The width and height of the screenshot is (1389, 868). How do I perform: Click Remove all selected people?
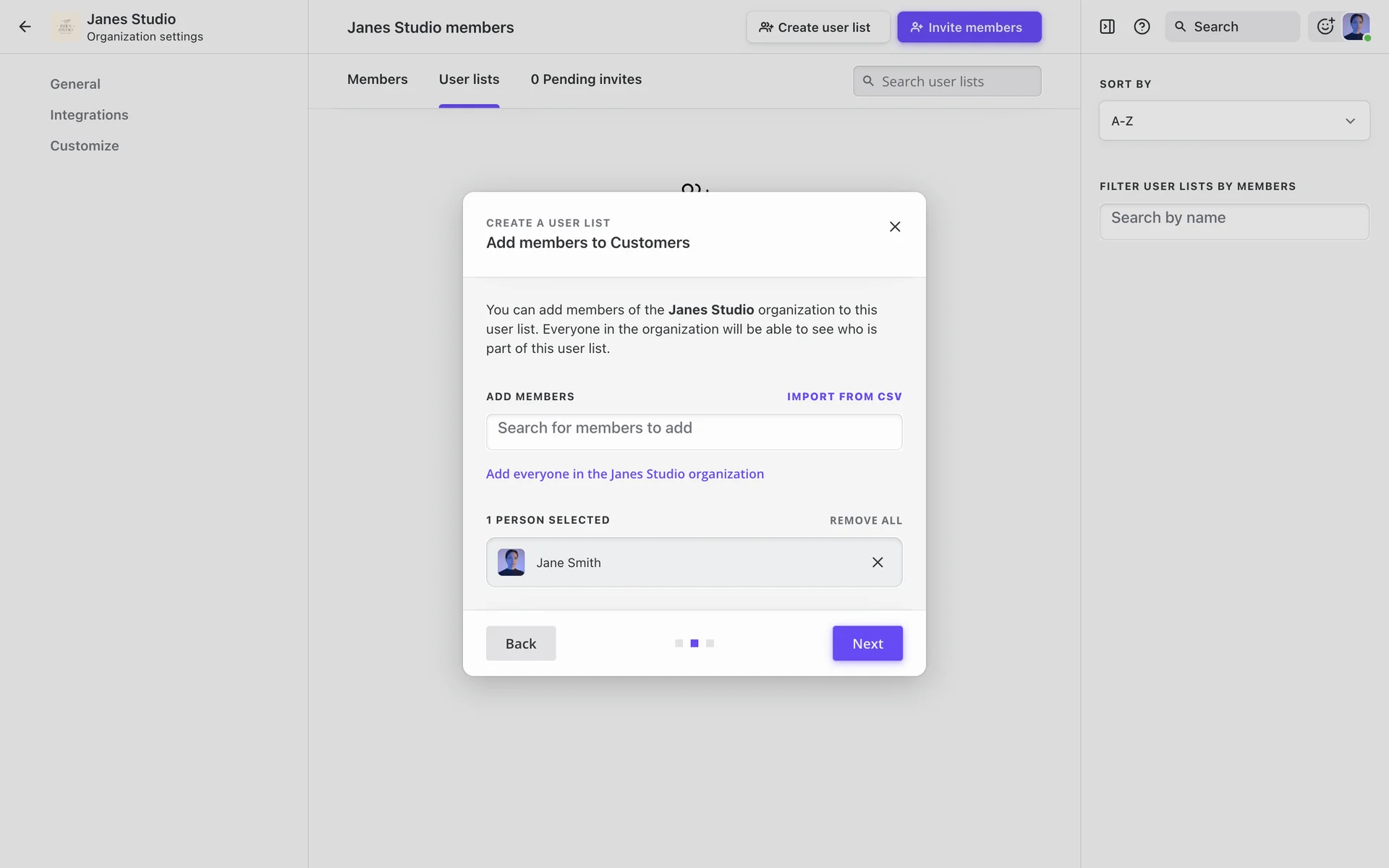(x=865, y=520)
